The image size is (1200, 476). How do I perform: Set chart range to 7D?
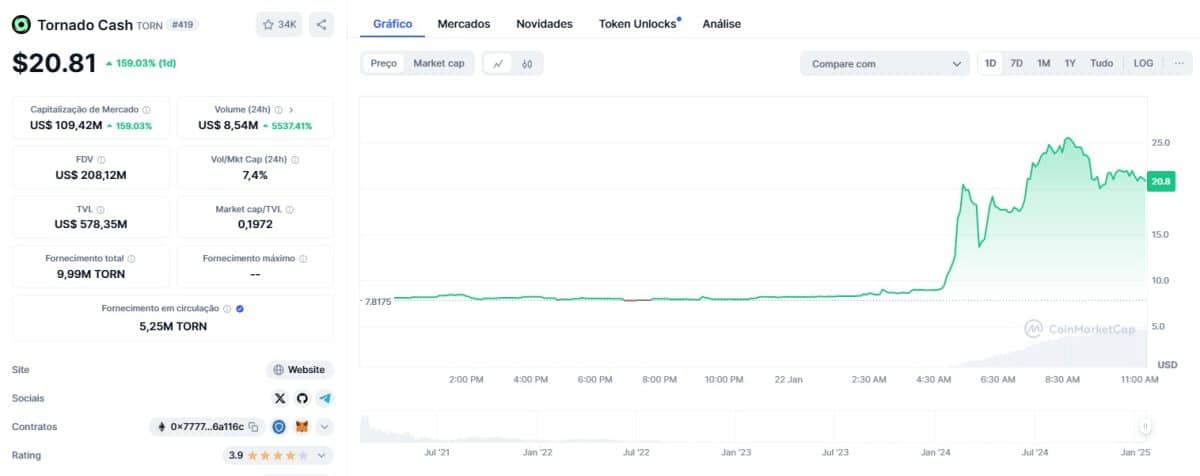[1016, 63]
